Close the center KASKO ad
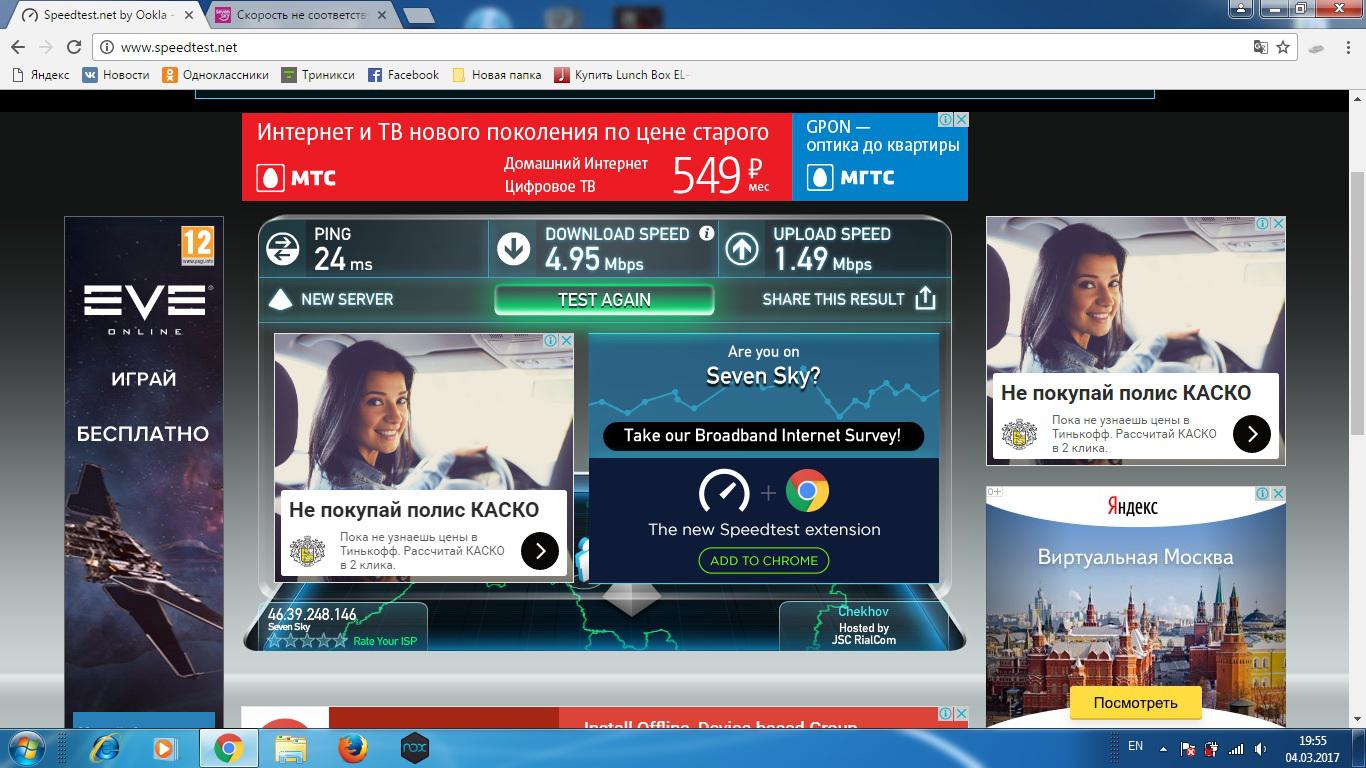 pos(566,340)
